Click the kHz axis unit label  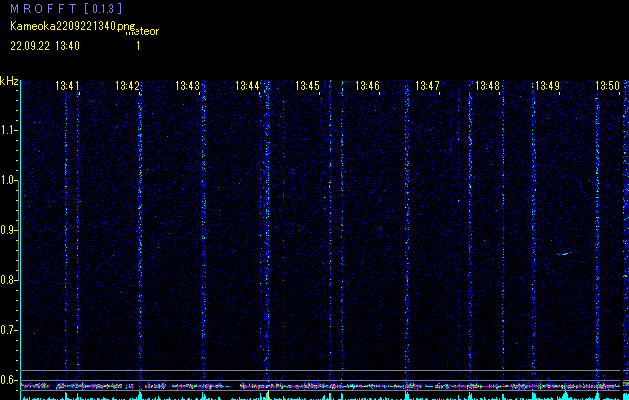pyautogui.click(x=9, y=81)
